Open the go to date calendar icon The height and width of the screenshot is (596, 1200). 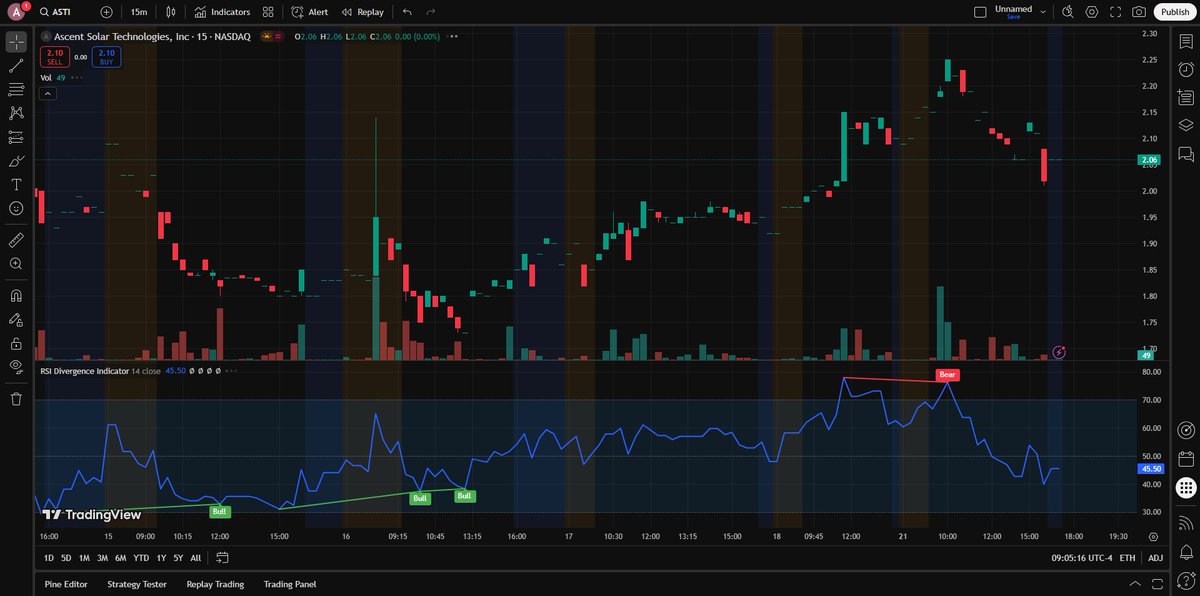pos(221,557)
